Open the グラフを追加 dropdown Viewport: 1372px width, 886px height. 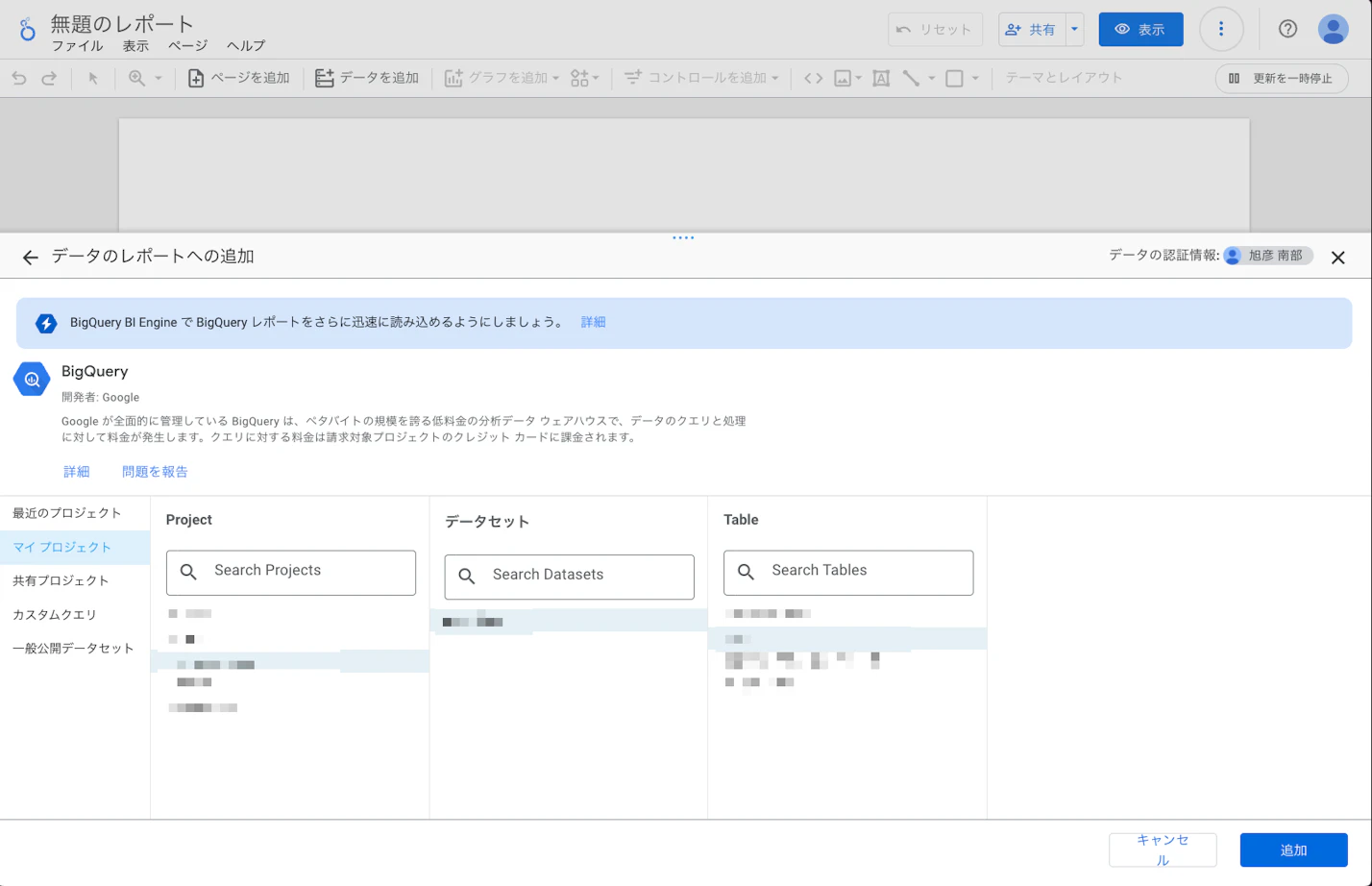pyautogui.click(x=502, y=79)
